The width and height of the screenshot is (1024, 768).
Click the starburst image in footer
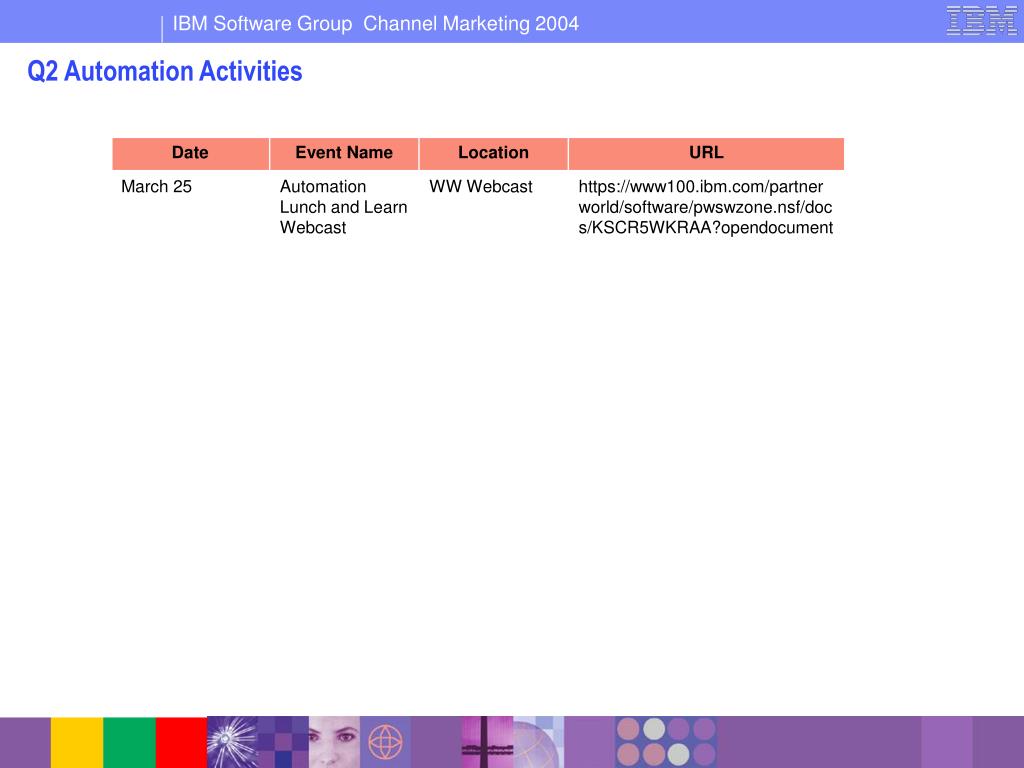click(x=232, y=743)
